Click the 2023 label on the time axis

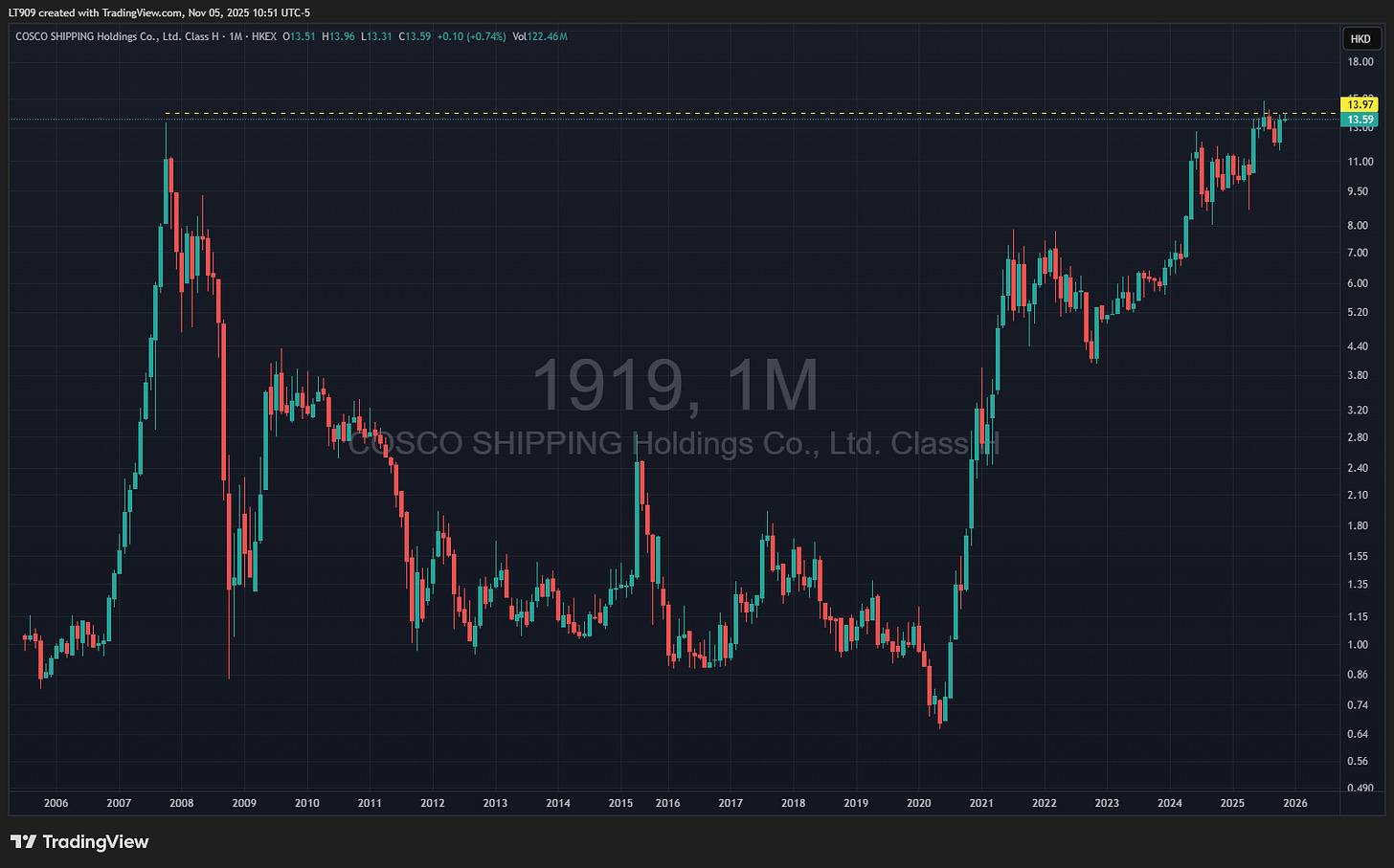[1107, 803]
